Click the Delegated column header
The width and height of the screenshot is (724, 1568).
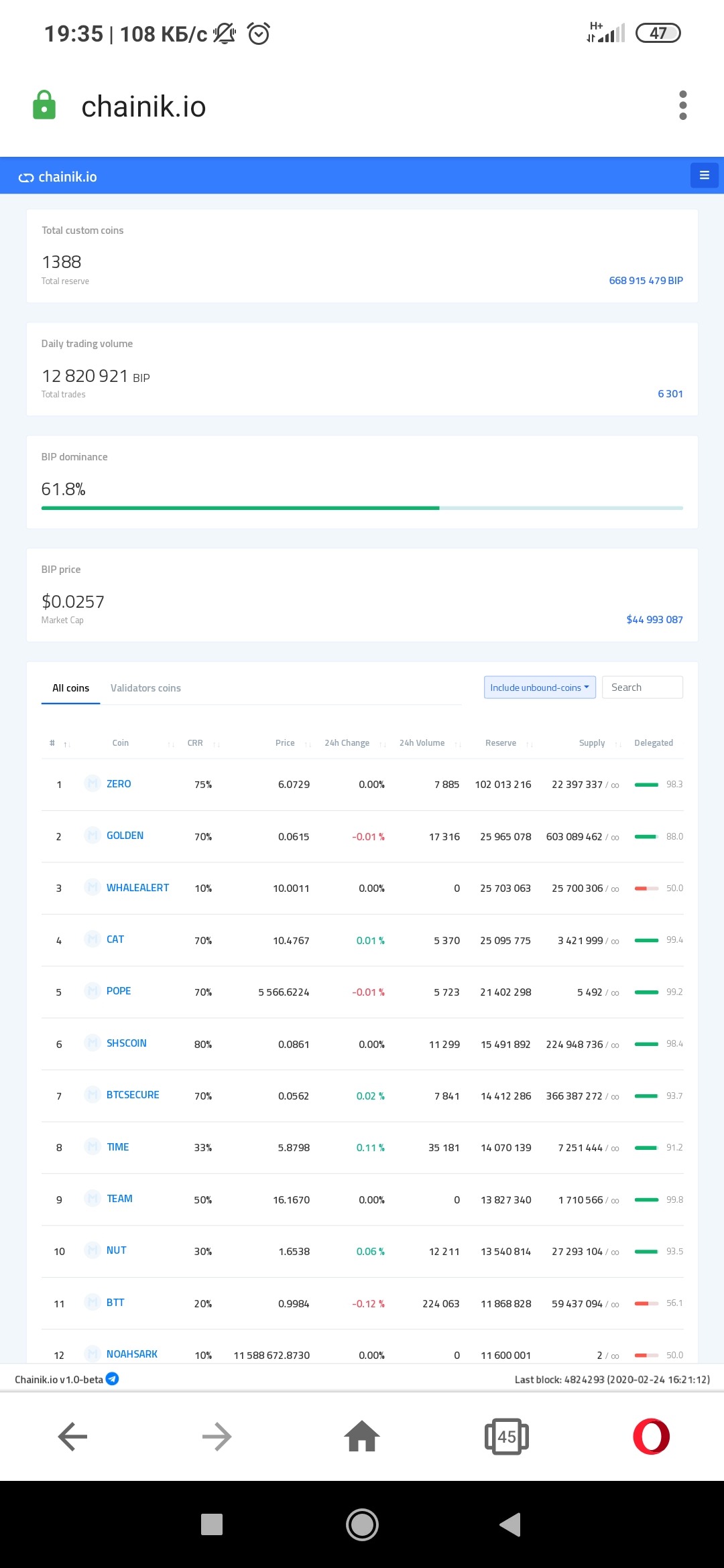(x=654, y=743)
